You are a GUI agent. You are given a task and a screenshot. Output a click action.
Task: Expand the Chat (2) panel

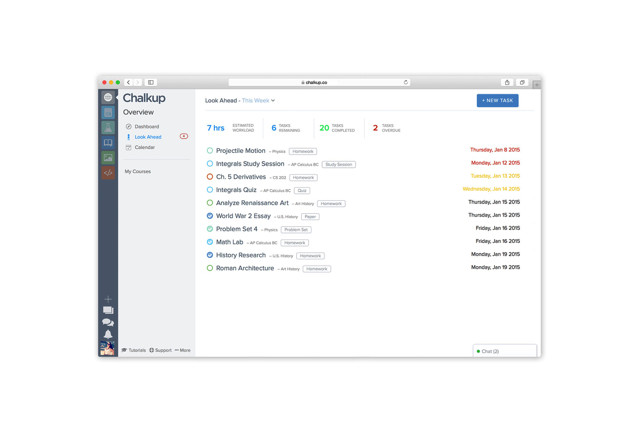[504, 351]
